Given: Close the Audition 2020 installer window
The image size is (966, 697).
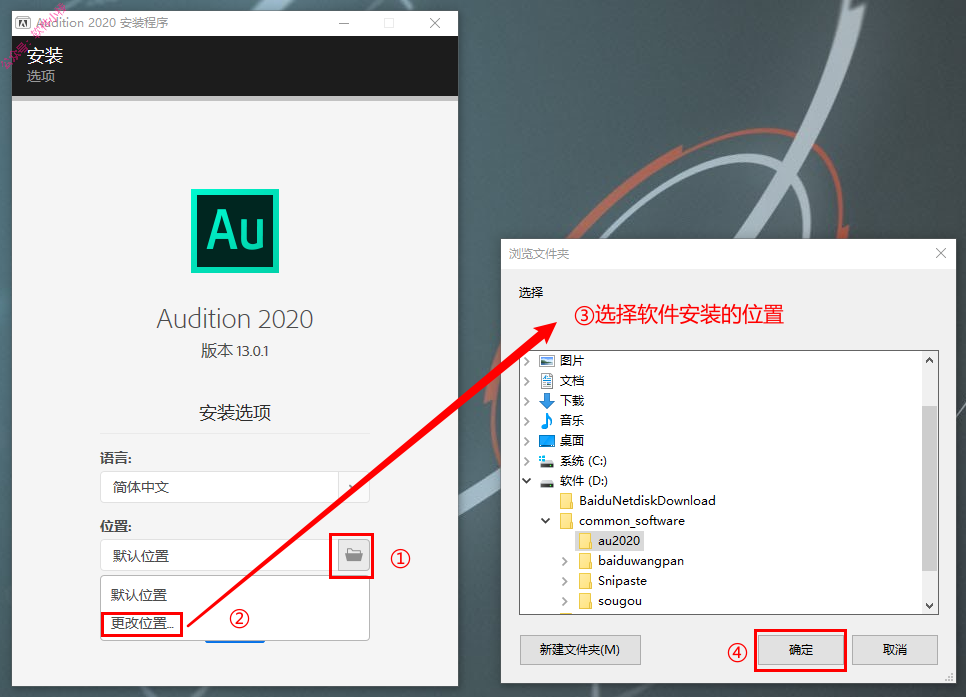Looking at the screenshot, I should pyautogui.click(x=435, y=23).
